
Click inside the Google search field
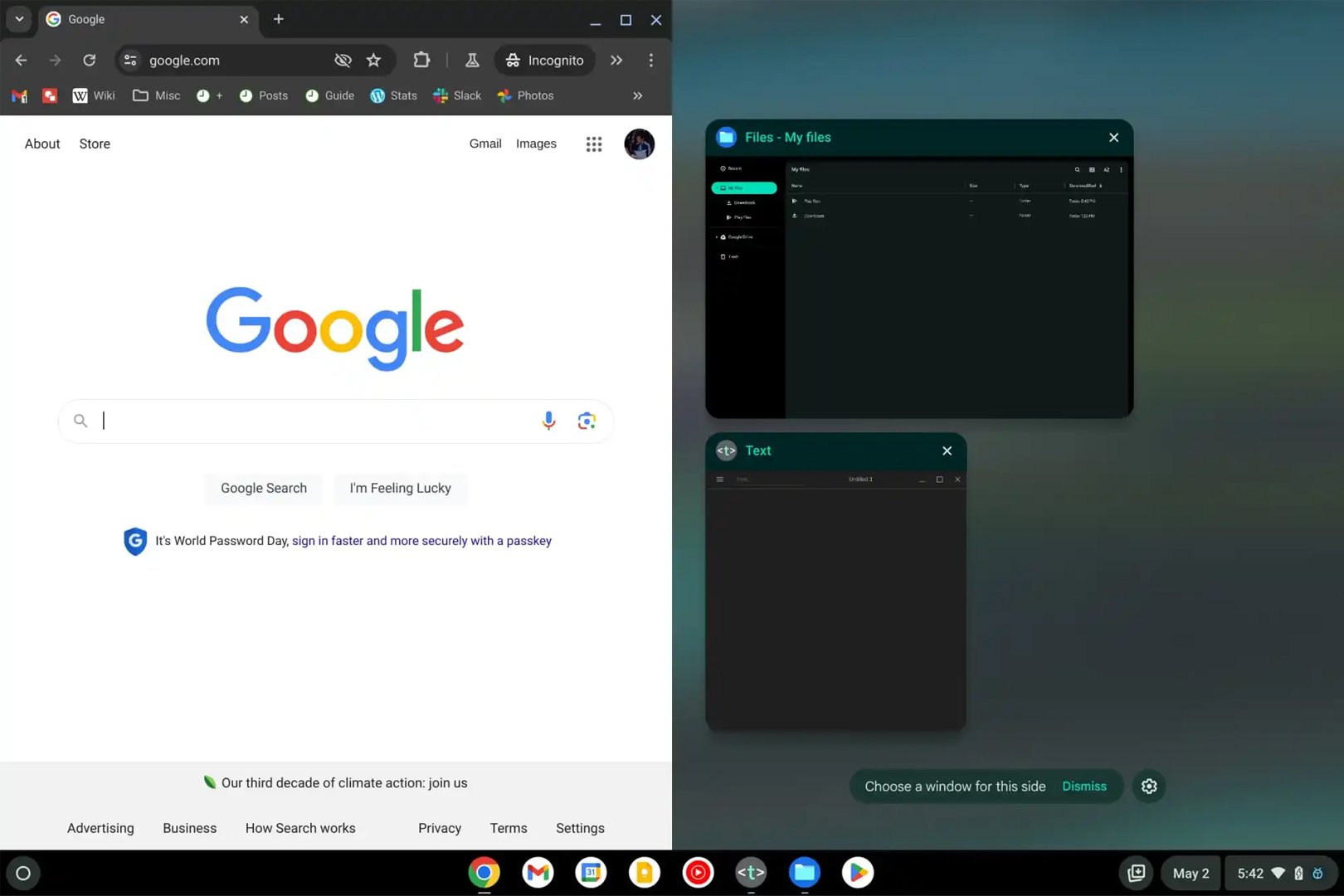click(315, 421)
